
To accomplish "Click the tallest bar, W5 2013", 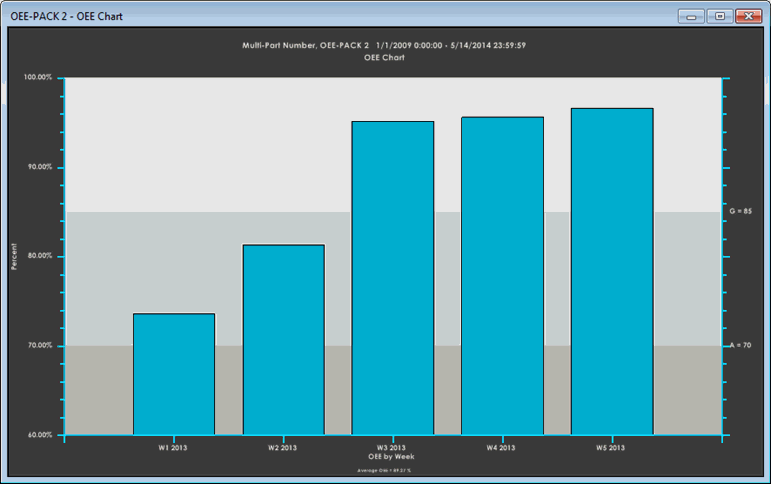I will coord(611,271).
